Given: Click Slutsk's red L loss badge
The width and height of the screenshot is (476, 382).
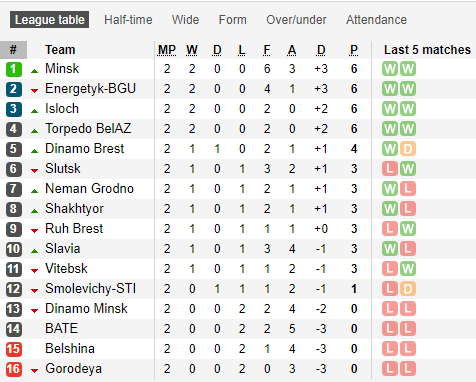Looking at the screenshot, I should click(390, 169).
